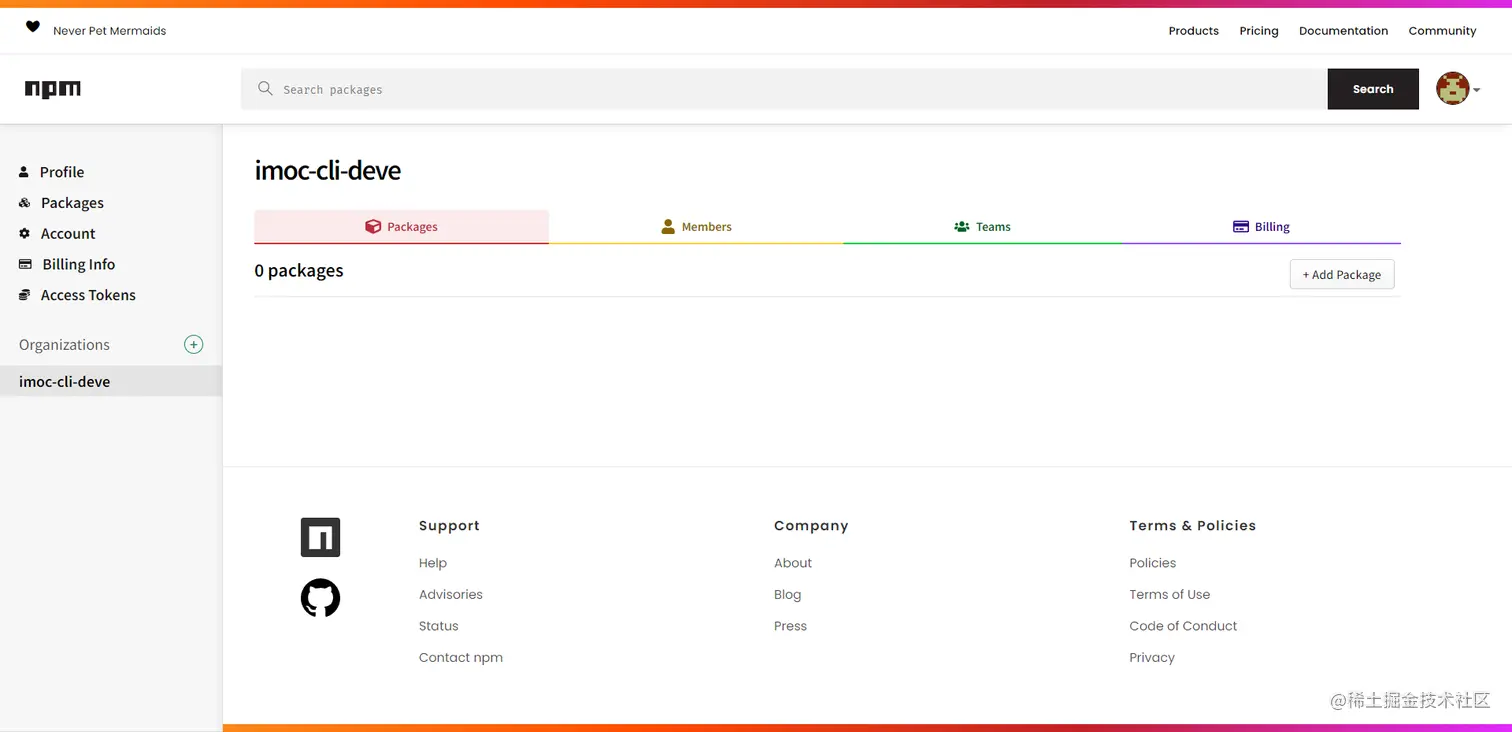Click the Billing Info card icon
This screenshot has height=732, width=1512.
pyautogui.click(x=25, y=264)
